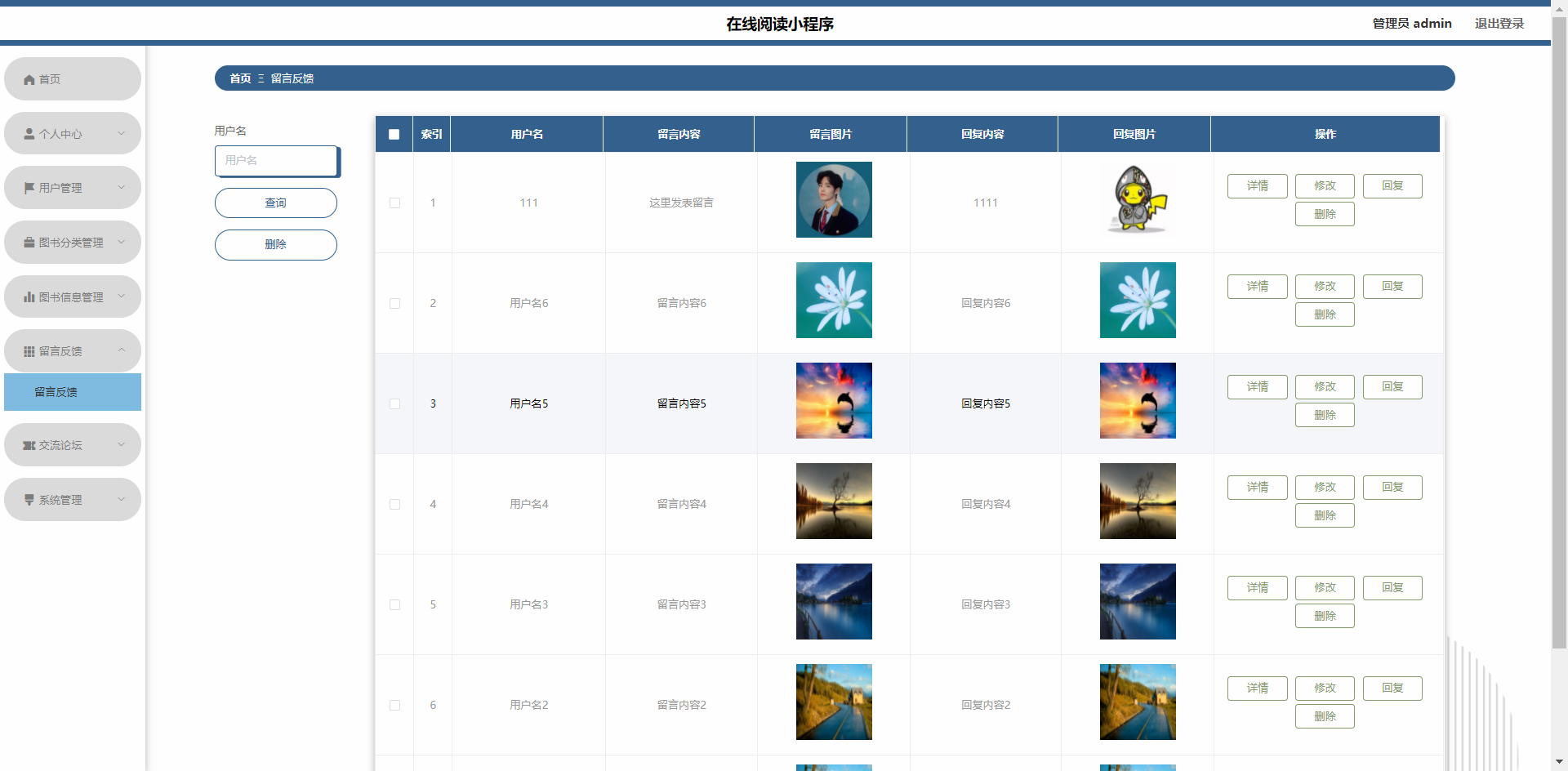
Task: Click the 删除 button under 查询
Action: point(276,245)
